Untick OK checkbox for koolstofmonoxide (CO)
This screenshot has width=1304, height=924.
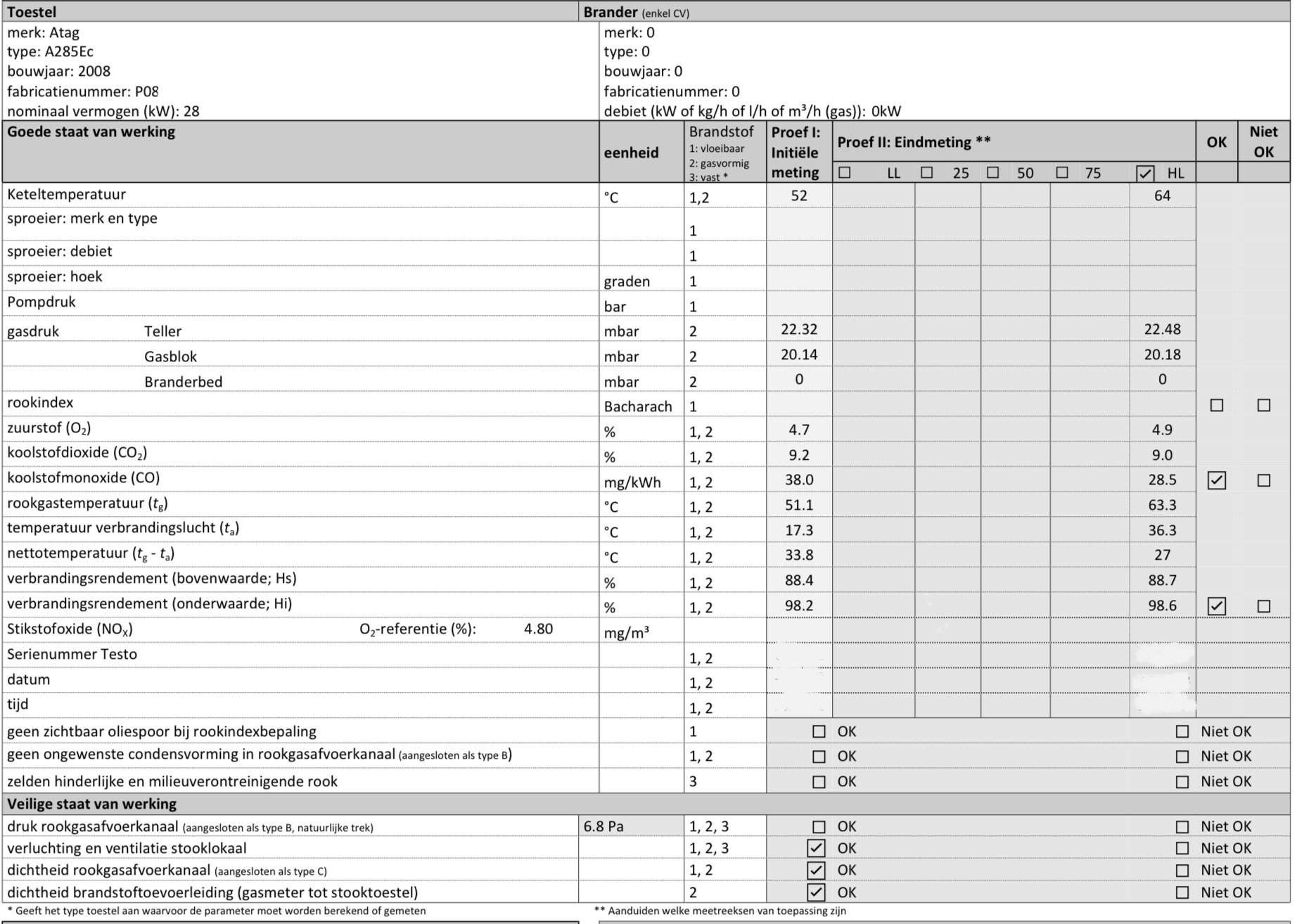point(1217,481)
